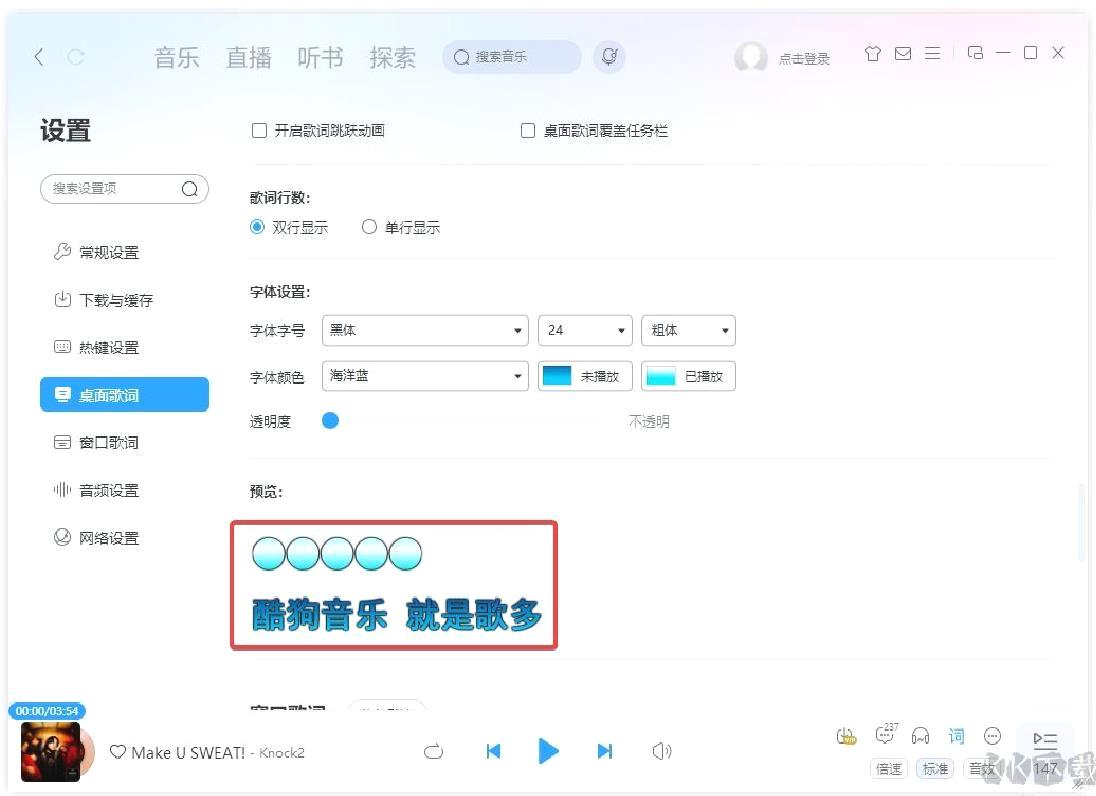
Task: Select the 桌面歌词 sidebar item
Action: (x=124, y=395)
